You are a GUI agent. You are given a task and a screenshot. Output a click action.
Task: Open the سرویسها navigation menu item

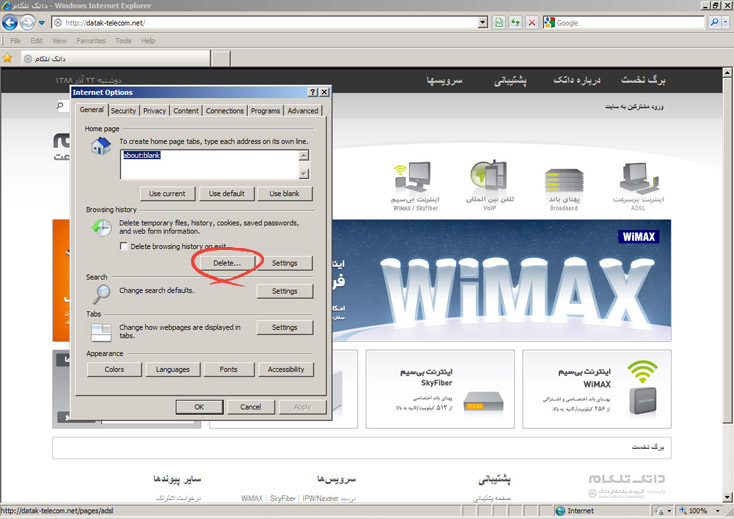coord(444,80)
